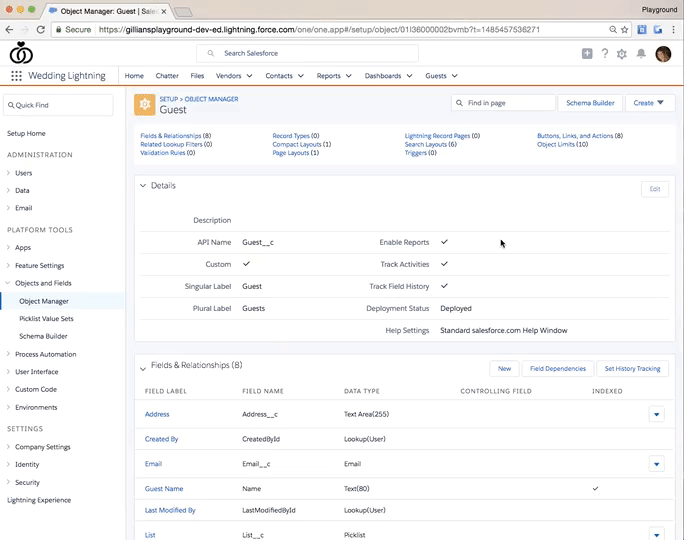Click the Track Field History checkmark
Image resolution: width=684 pixels, height=540 pixels.
tap(444, 286)
